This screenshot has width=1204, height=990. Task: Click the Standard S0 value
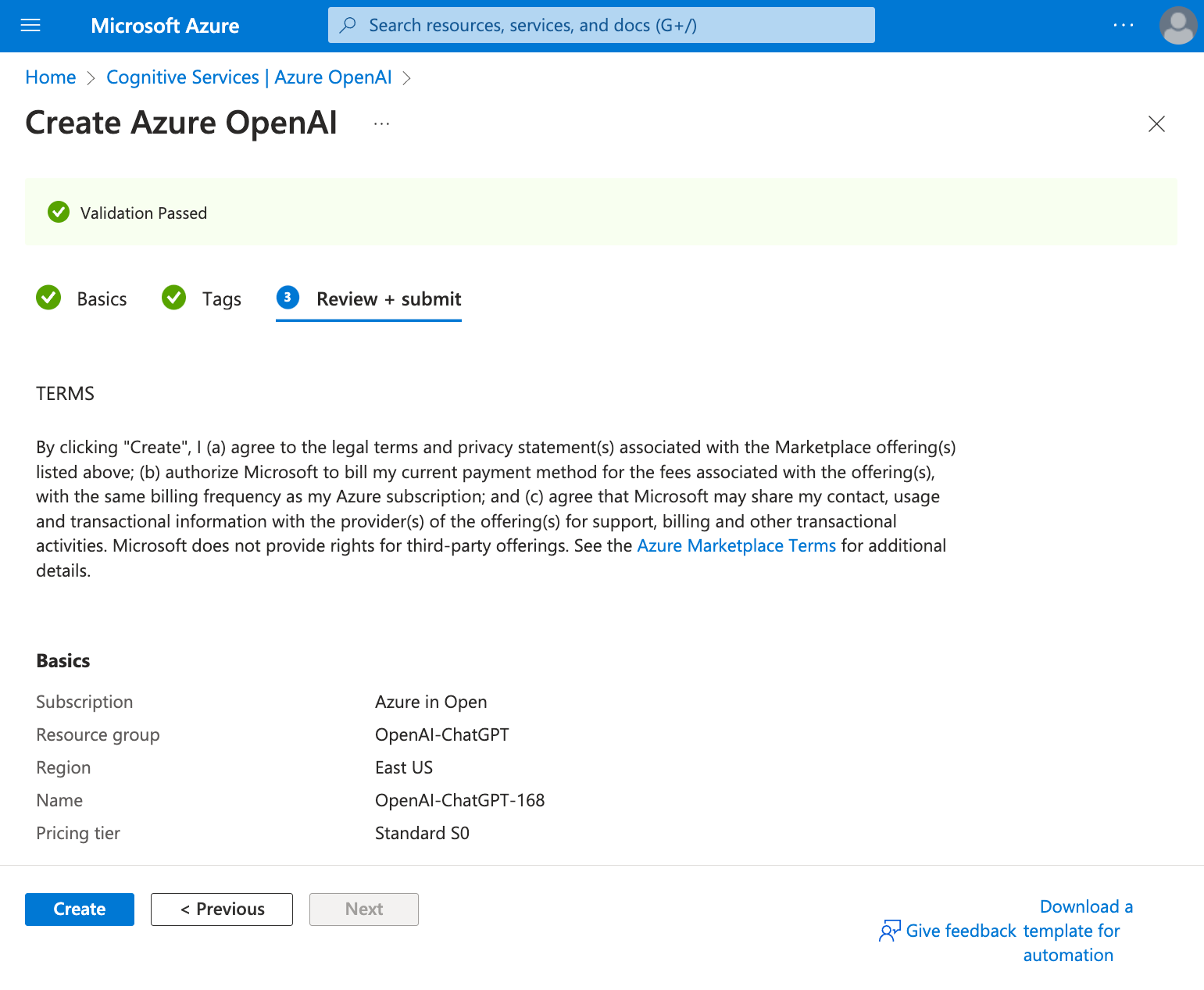click(x=422, y=833)
